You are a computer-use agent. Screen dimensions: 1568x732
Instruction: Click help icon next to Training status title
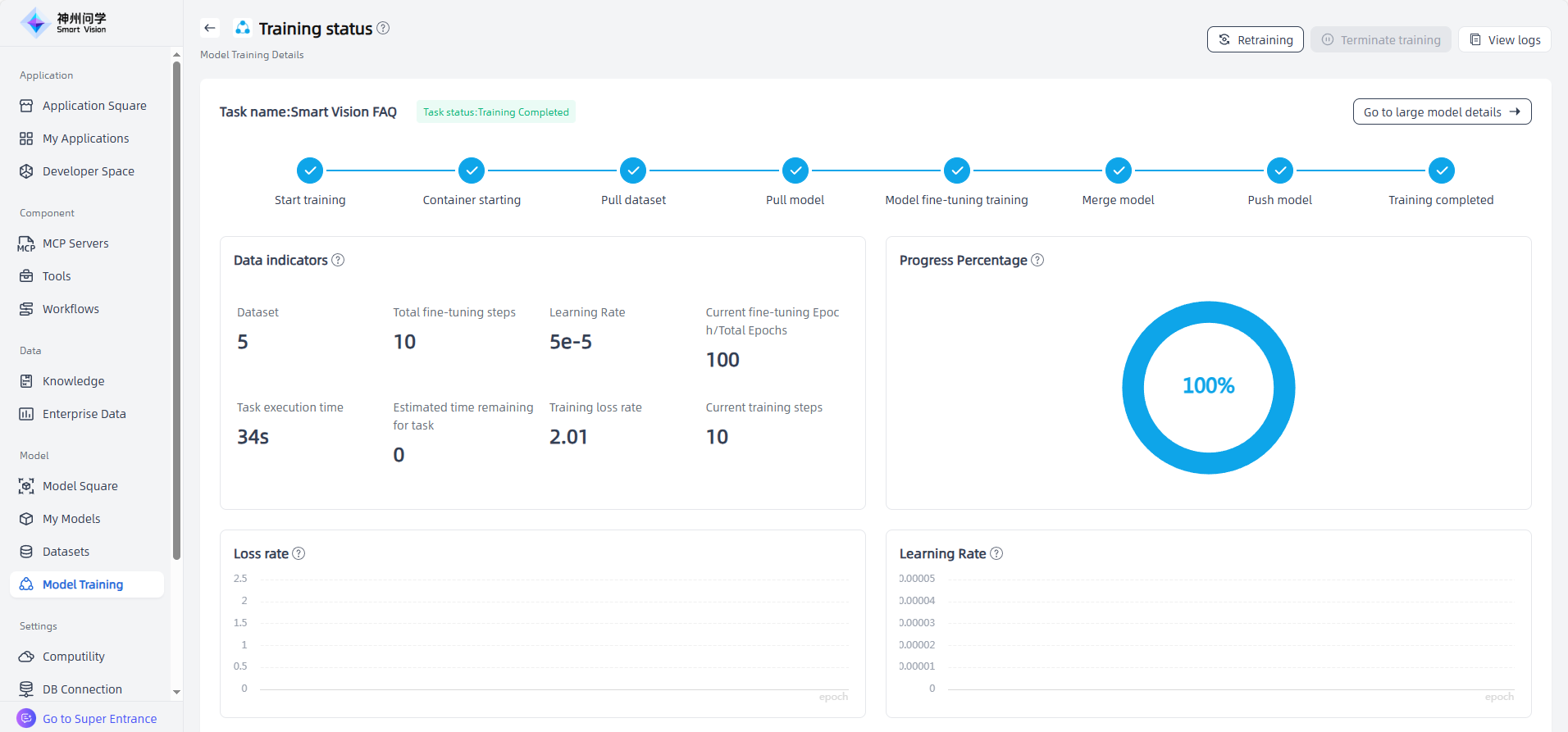383,28
